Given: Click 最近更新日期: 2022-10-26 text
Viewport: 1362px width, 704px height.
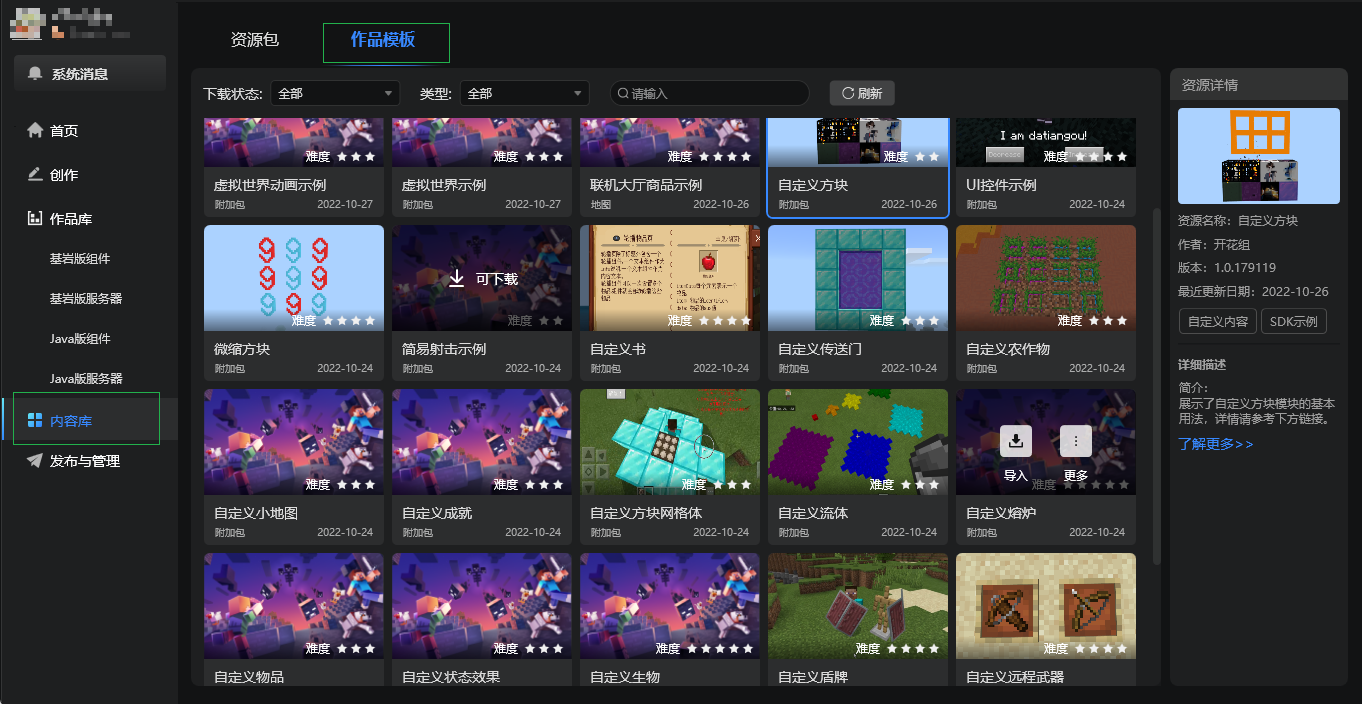Looking at the screenshot, I should click(x=1253, y=292).
